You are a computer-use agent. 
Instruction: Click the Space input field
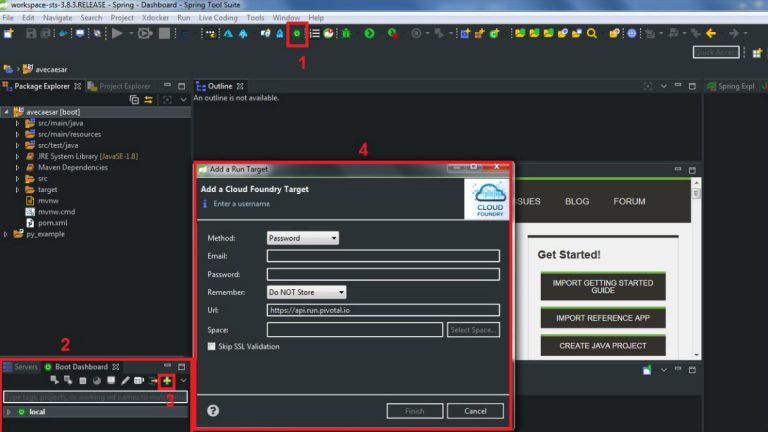[355, 330]
